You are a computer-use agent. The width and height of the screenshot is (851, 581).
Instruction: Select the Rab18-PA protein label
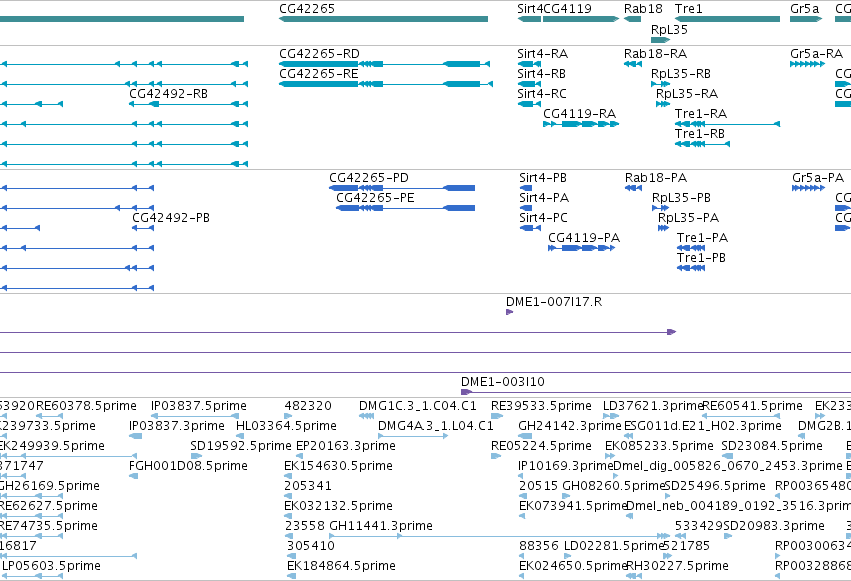click(656, 178)
